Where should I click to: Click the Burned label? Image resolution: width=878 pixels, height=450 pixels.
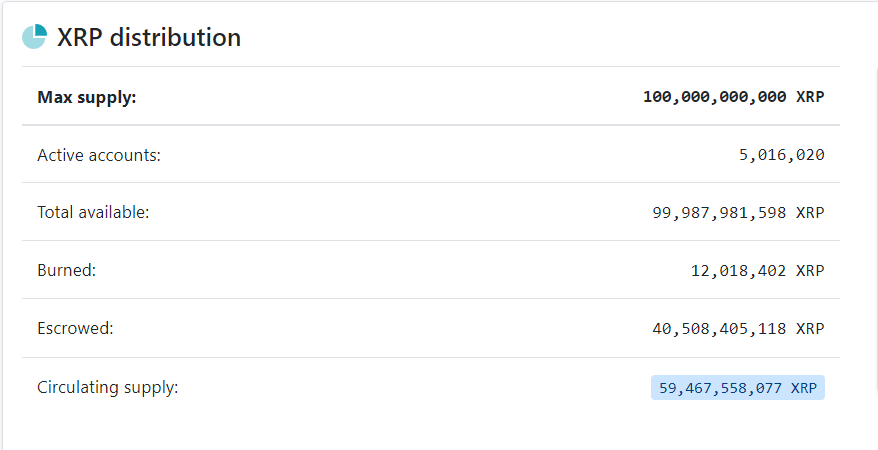67,270
